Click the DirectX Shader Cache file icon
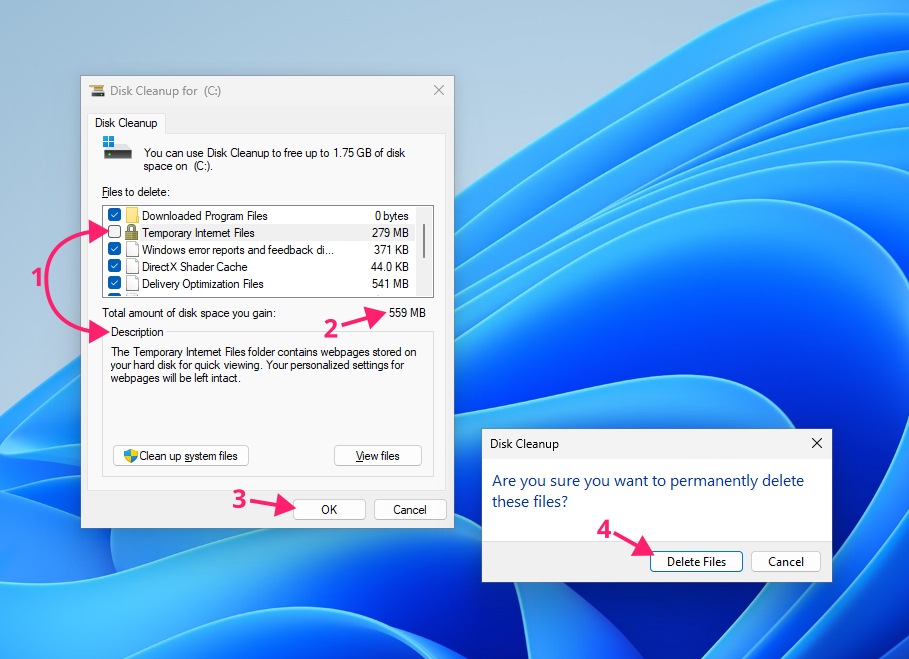 tap(132, 267)
